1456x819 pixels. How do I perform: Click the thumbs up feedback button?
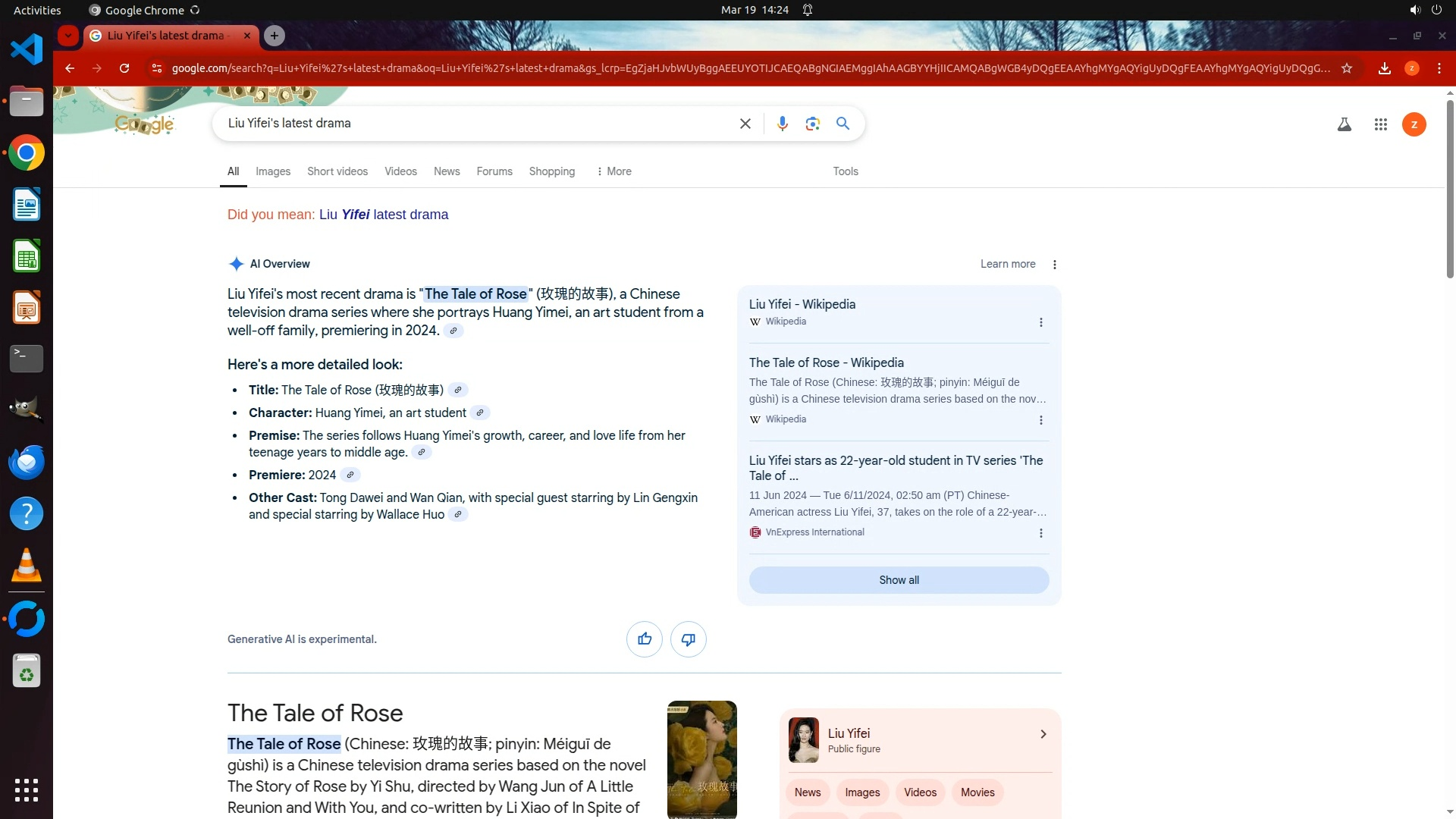[x=644, y=639]
